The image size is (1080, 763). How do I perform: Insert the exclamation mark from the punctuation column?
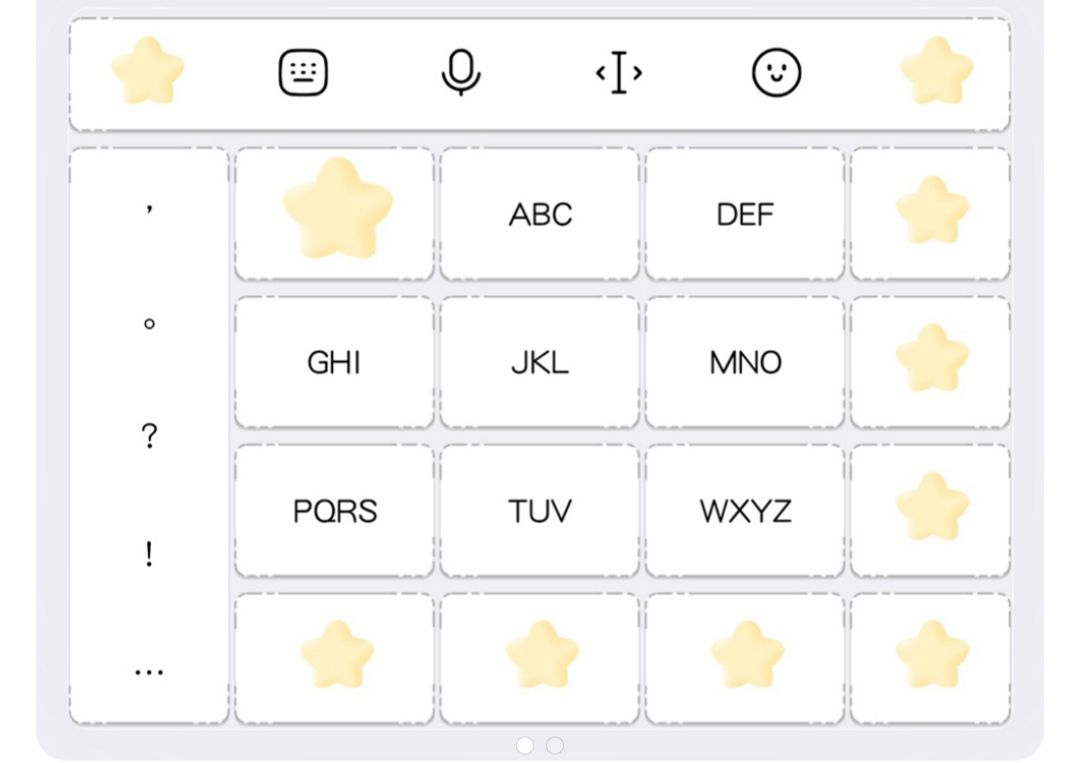point(149,553)
